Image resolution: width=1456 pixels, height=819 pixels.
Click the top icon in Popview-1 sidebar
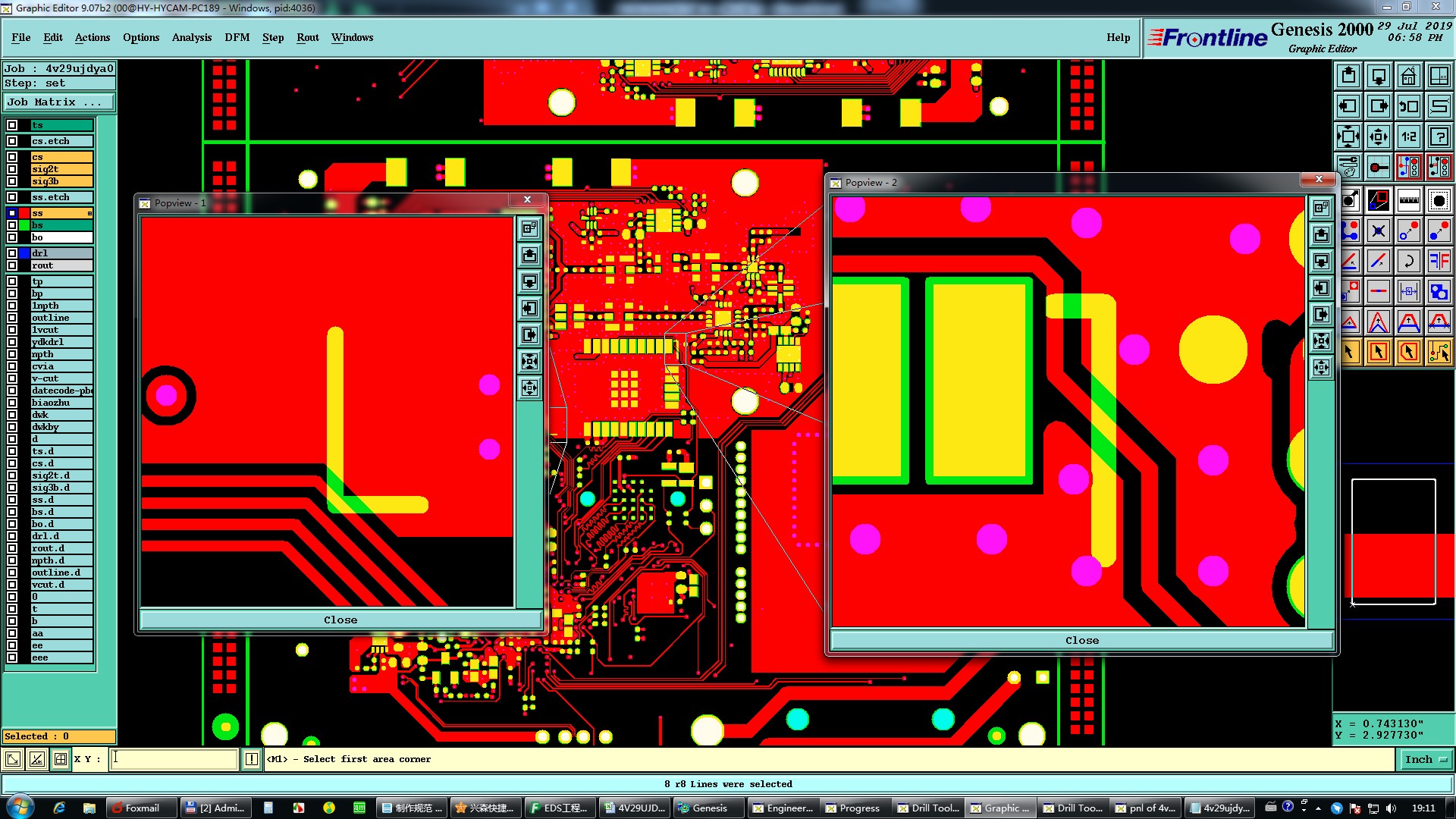pos(530,228)
